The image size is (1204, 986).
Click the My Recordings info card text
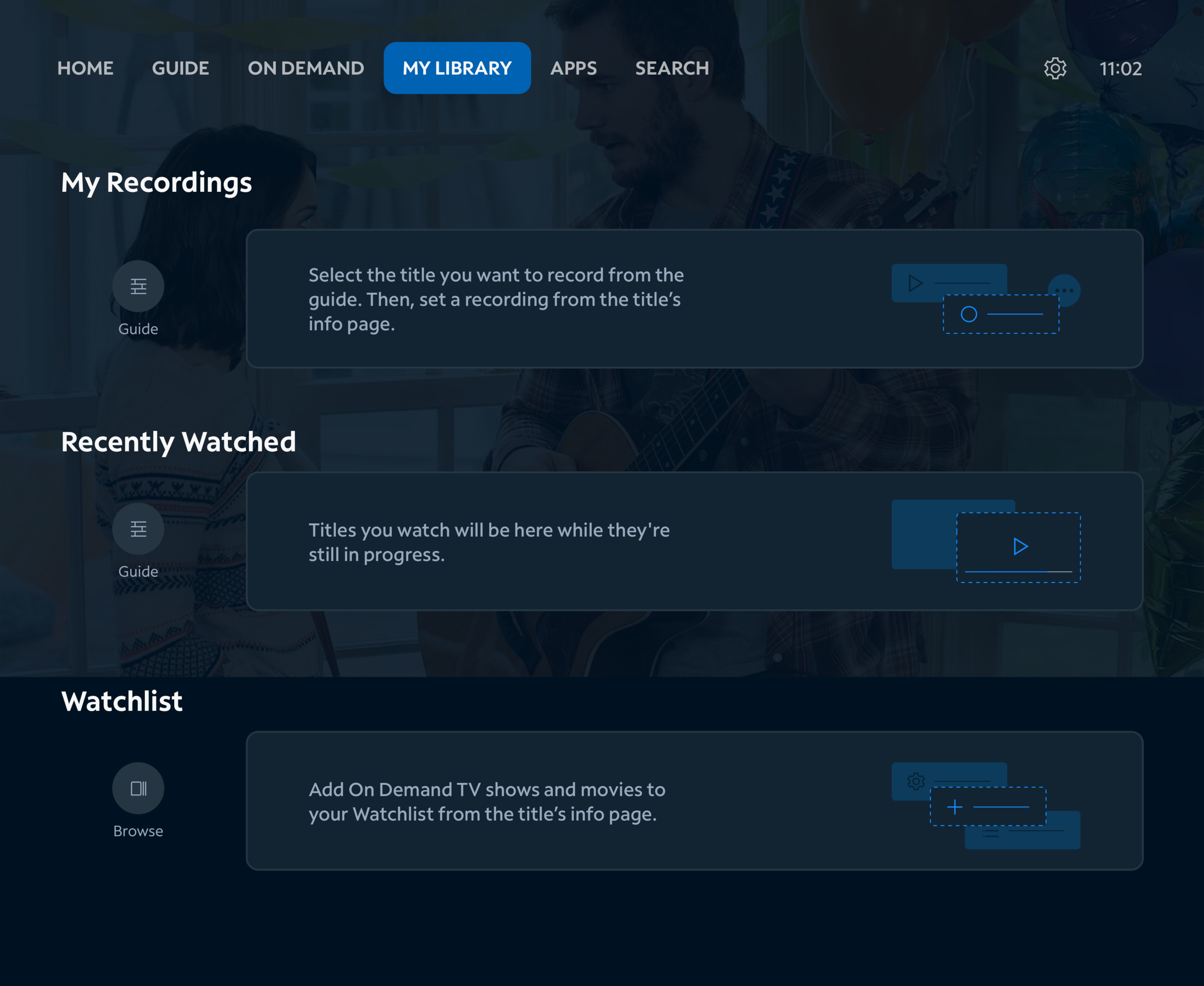[x=496, y=299]
